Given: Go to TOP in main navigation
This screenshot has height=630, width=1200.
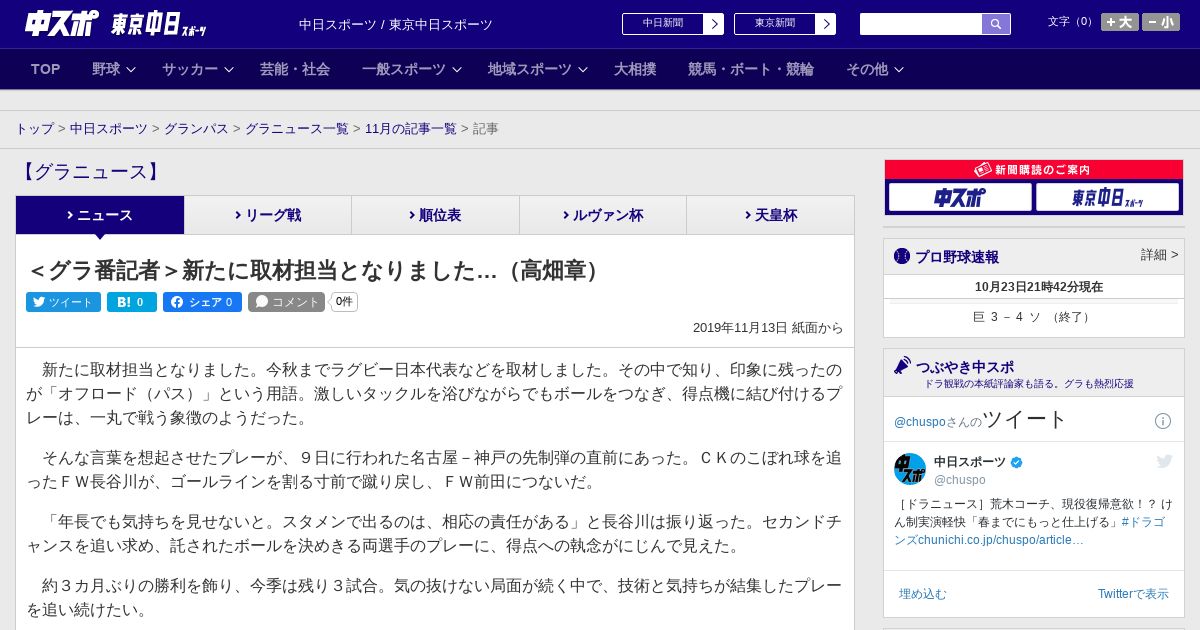Looking at the screenshot, I should 46,69.
